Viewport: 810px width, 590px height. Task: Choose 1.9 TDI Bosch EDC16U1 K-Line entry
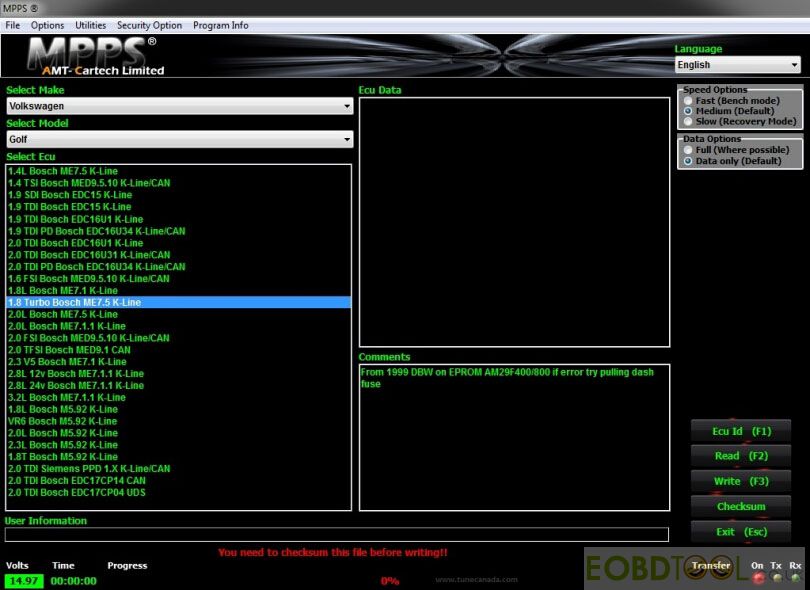[76, 219]
